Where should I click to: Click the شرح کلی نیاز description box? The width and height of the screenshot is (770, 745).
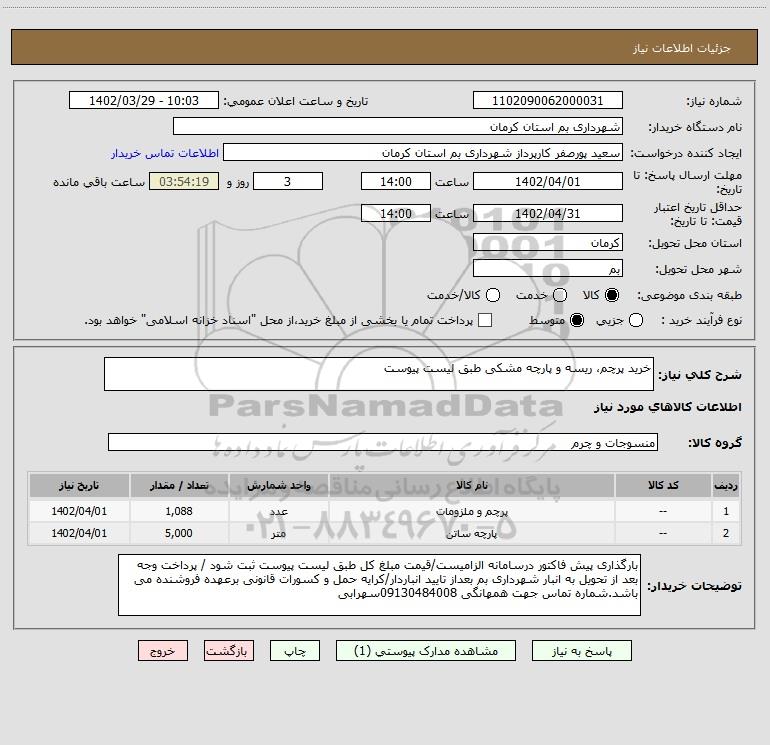click(x=379, y=374)
